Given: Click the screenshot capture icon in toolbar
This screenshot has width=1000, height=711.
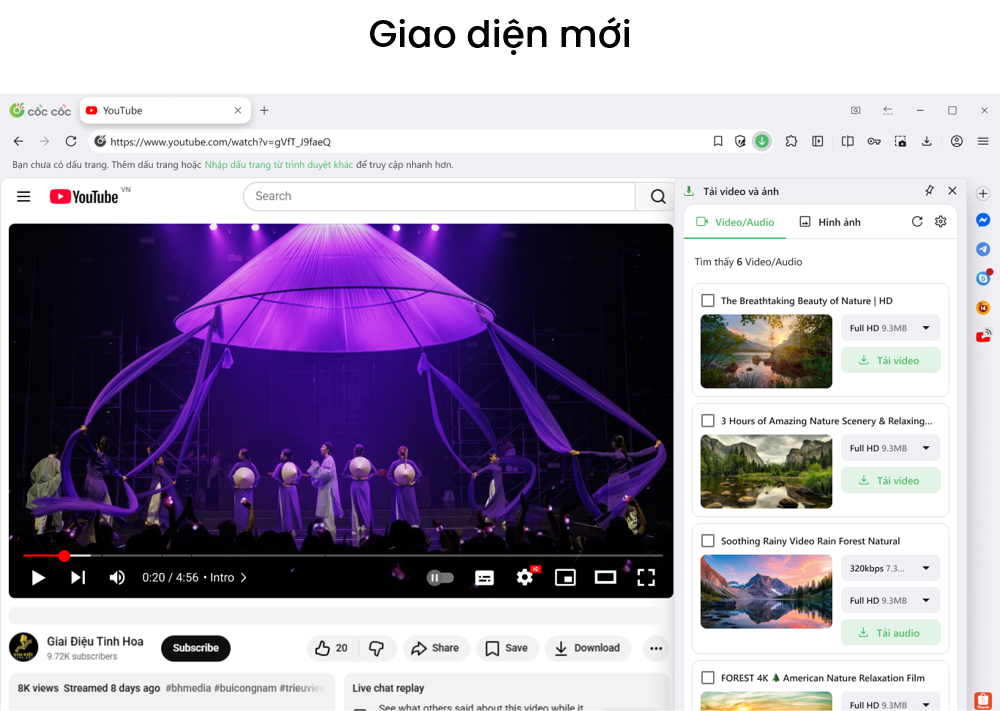Looking at the screenshot, I should 901,142.
